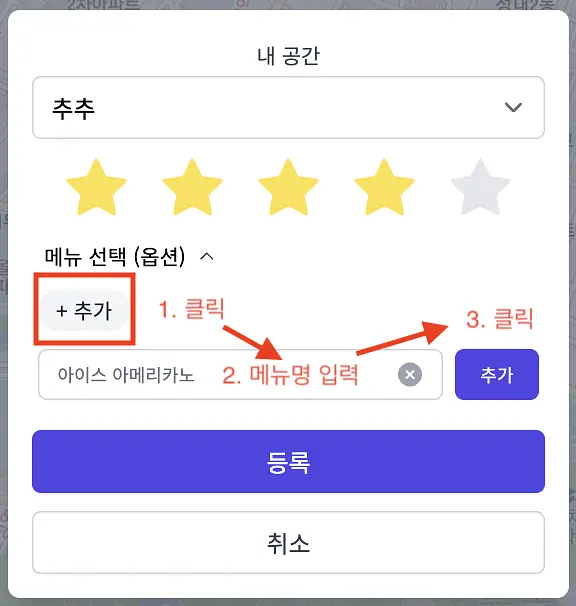576x606 pixels.
Task: Open the 추추 space dropdown
Action: tap(288, 107)
